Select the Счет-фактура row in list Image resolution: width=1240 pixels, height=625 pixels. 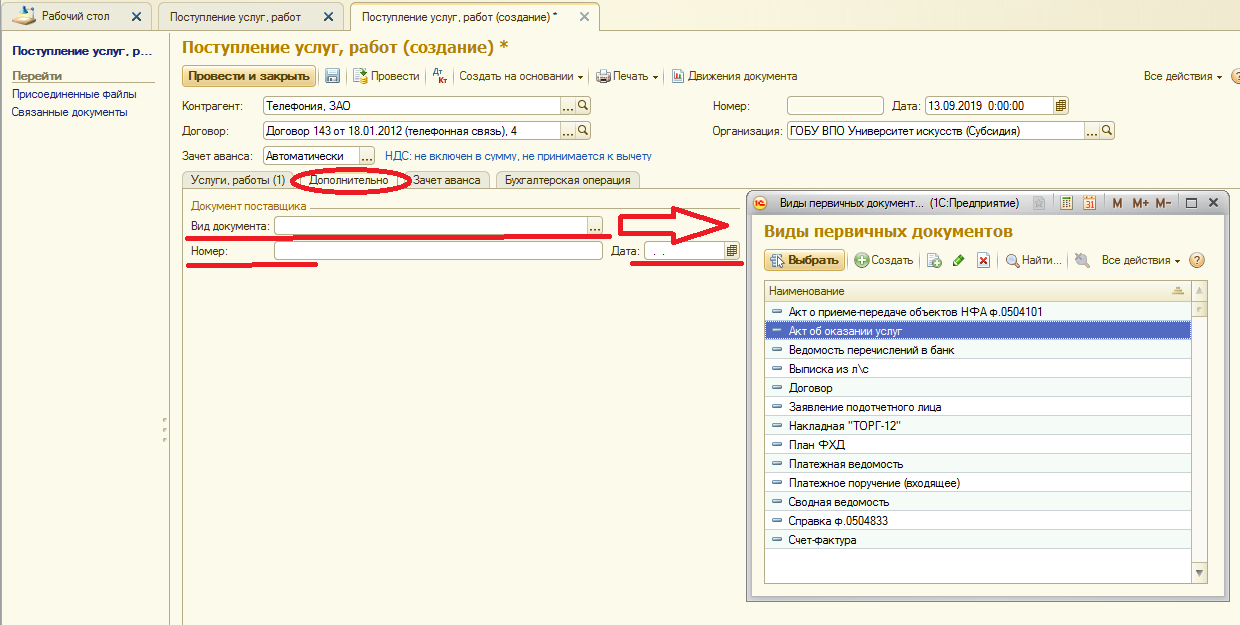click(x=822, y=540)
